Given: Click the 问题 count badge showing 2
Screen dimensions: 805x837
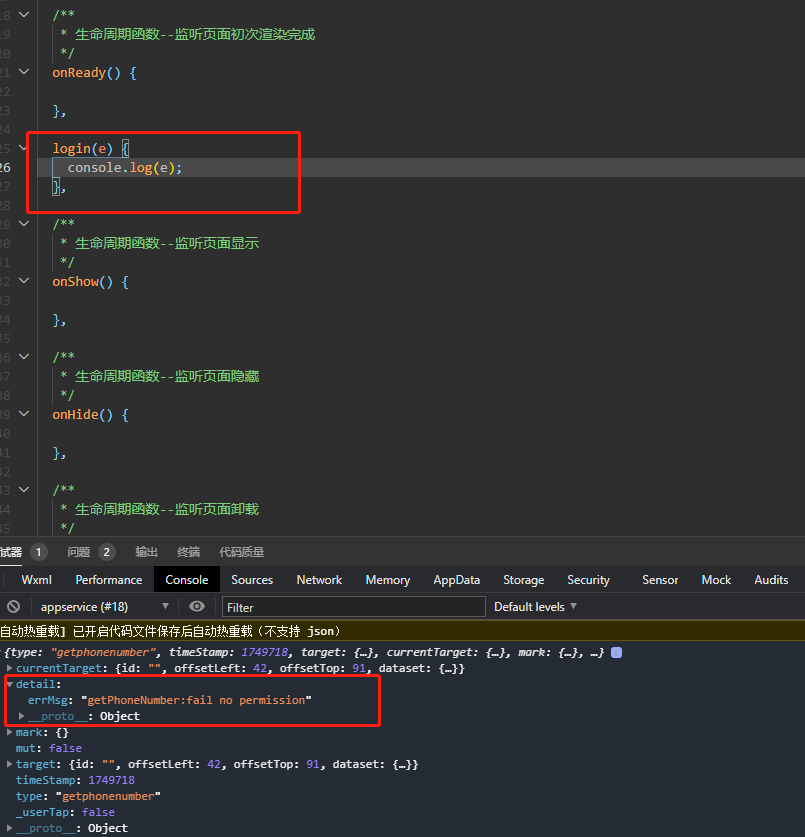Looking at the screenshot, I should pyautogui.click(x=107, y=552).
